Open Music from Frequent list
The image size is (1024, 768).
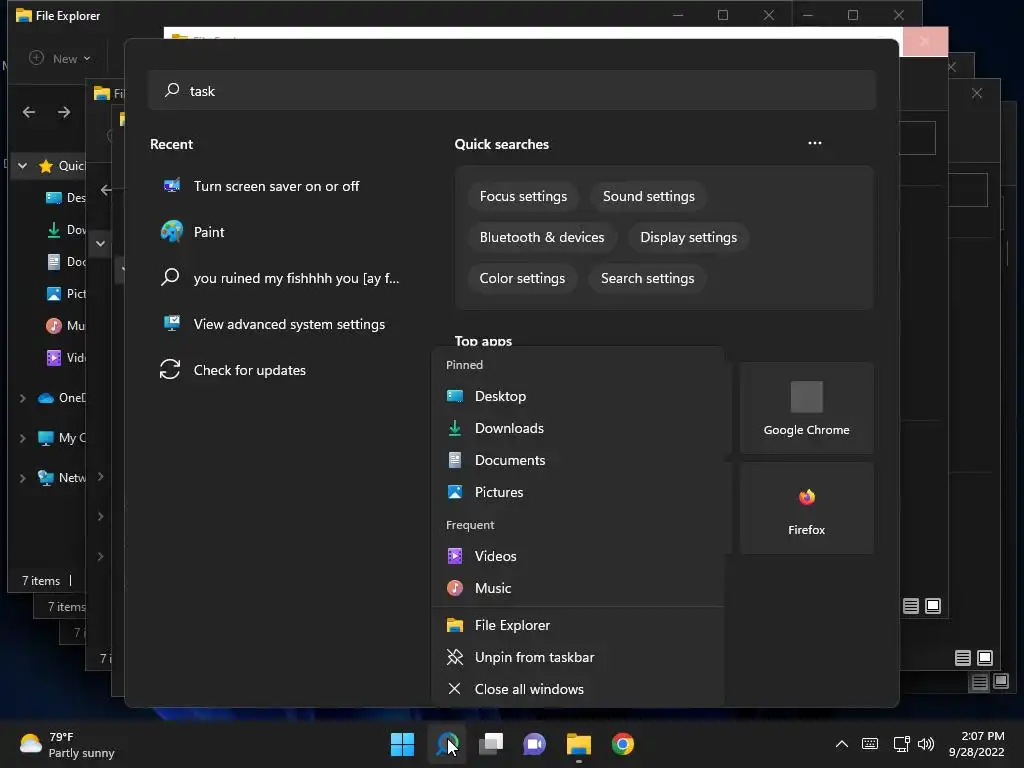[578, 588]
